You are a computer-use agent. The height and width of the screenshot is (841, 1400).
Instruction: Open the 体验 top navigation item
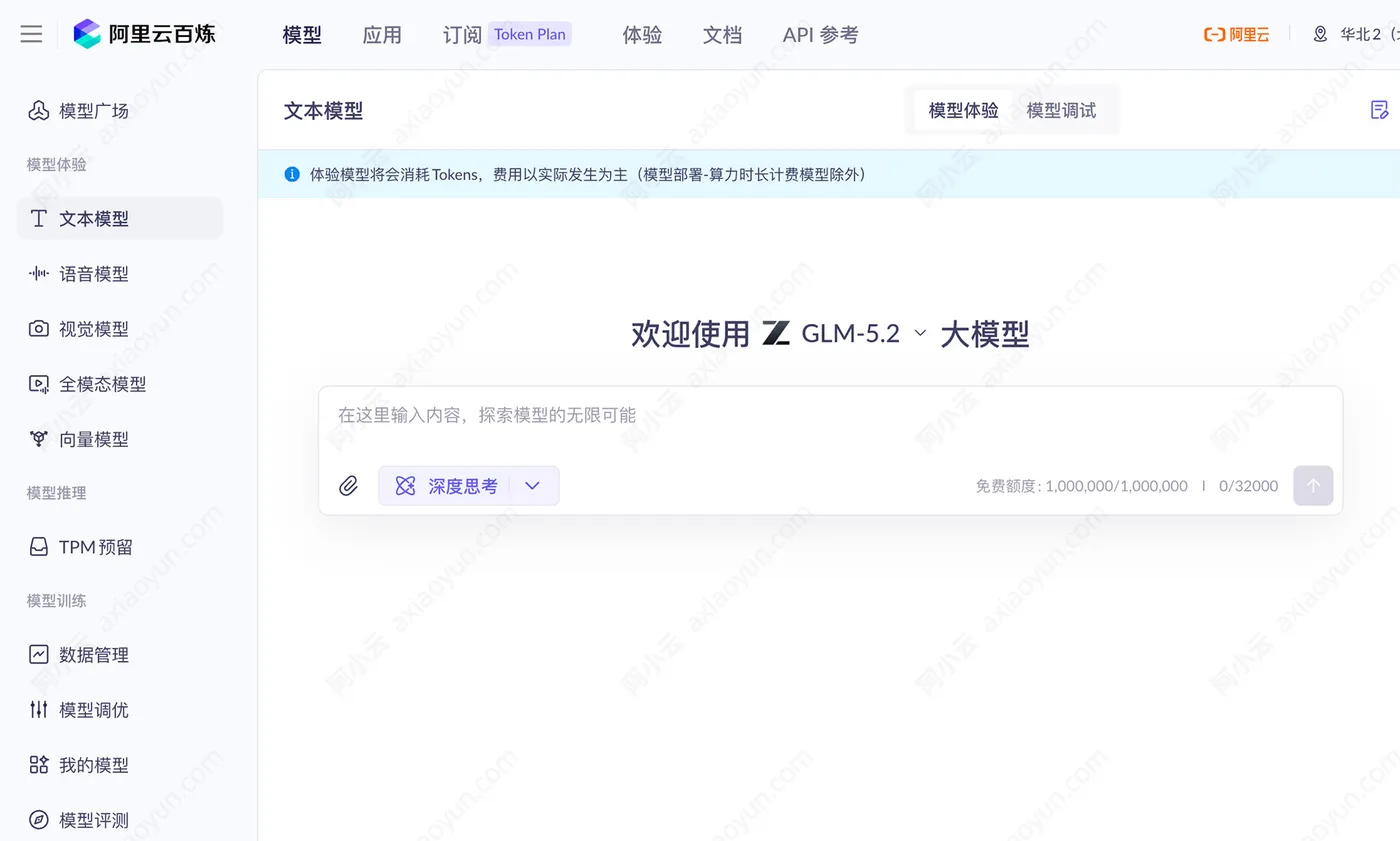point(642,35)
